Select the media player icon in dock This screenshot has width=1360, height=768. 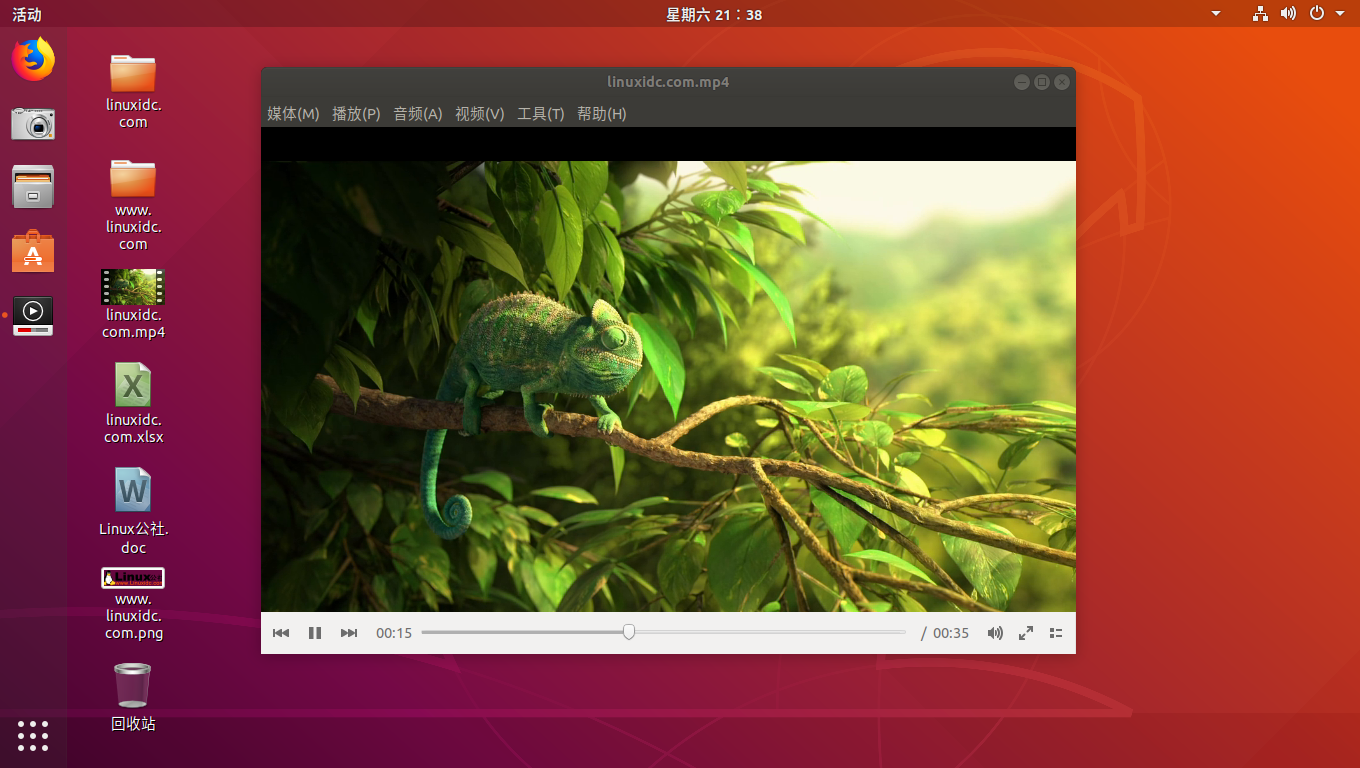click(33, 316)
